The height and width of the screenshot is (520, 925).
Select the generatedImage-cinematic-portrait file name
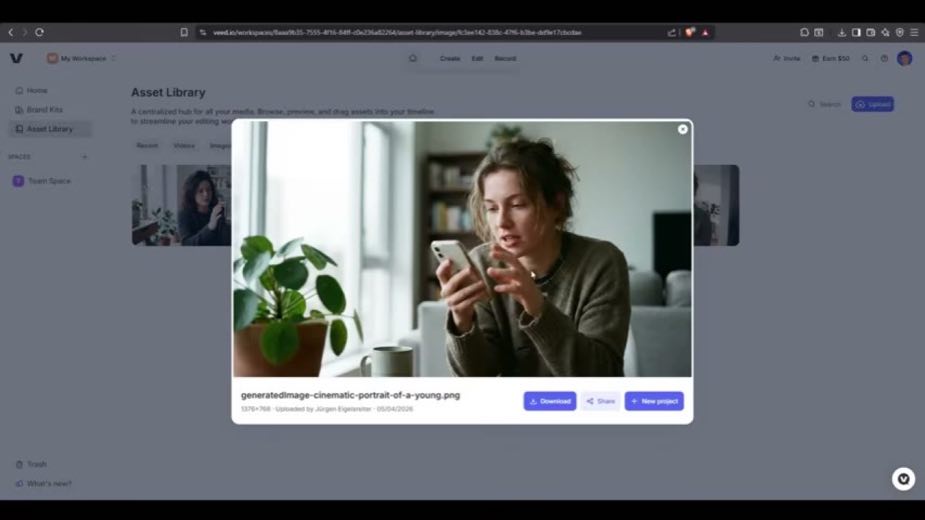(350, 395)
